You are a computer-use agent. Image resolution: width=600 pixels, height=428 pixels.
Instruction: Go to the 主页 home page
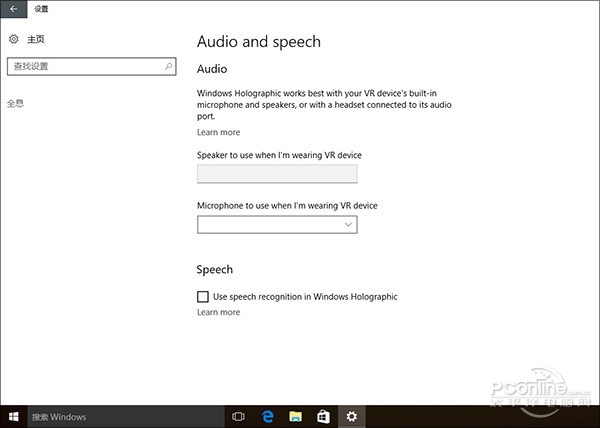pyautogui.click(x=36, y=39)
